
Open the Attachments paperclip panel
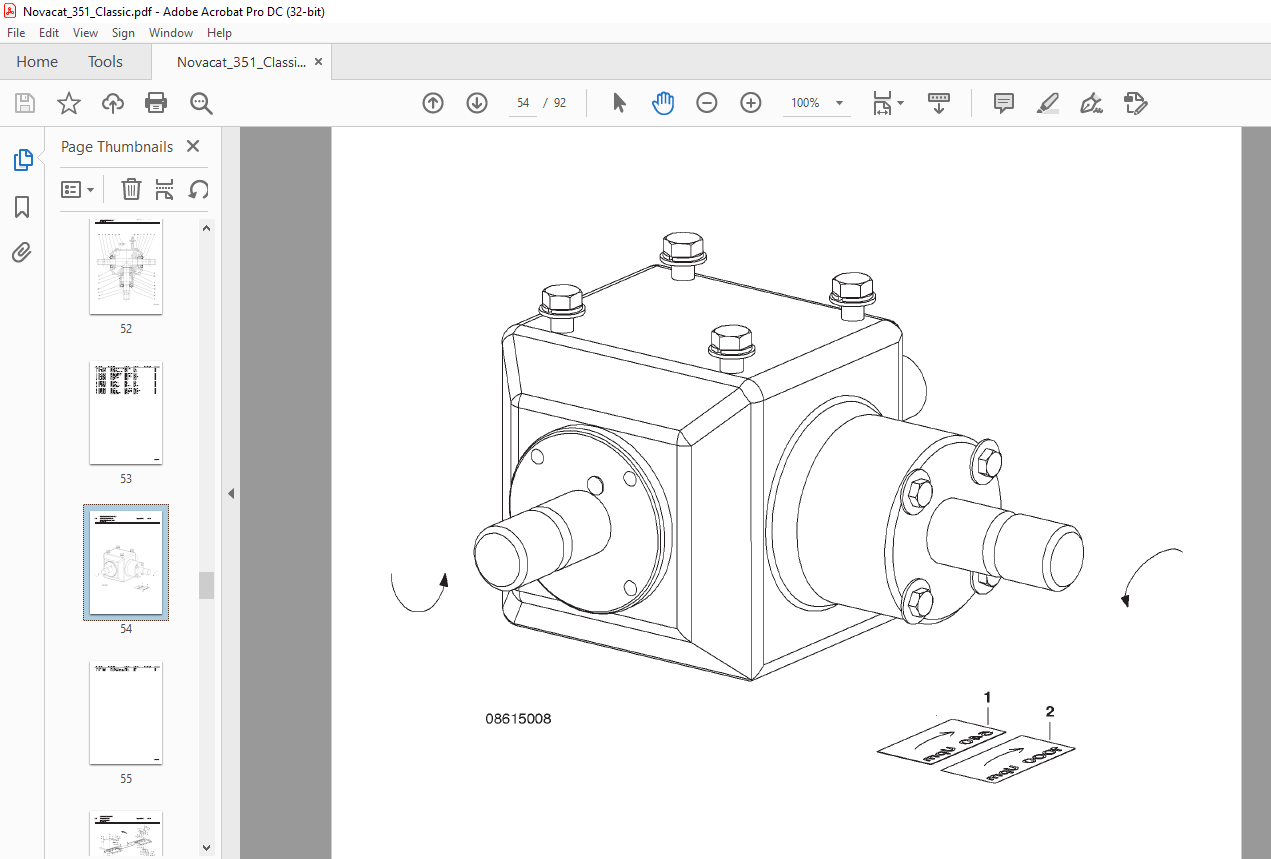click(x=22, y=252)
